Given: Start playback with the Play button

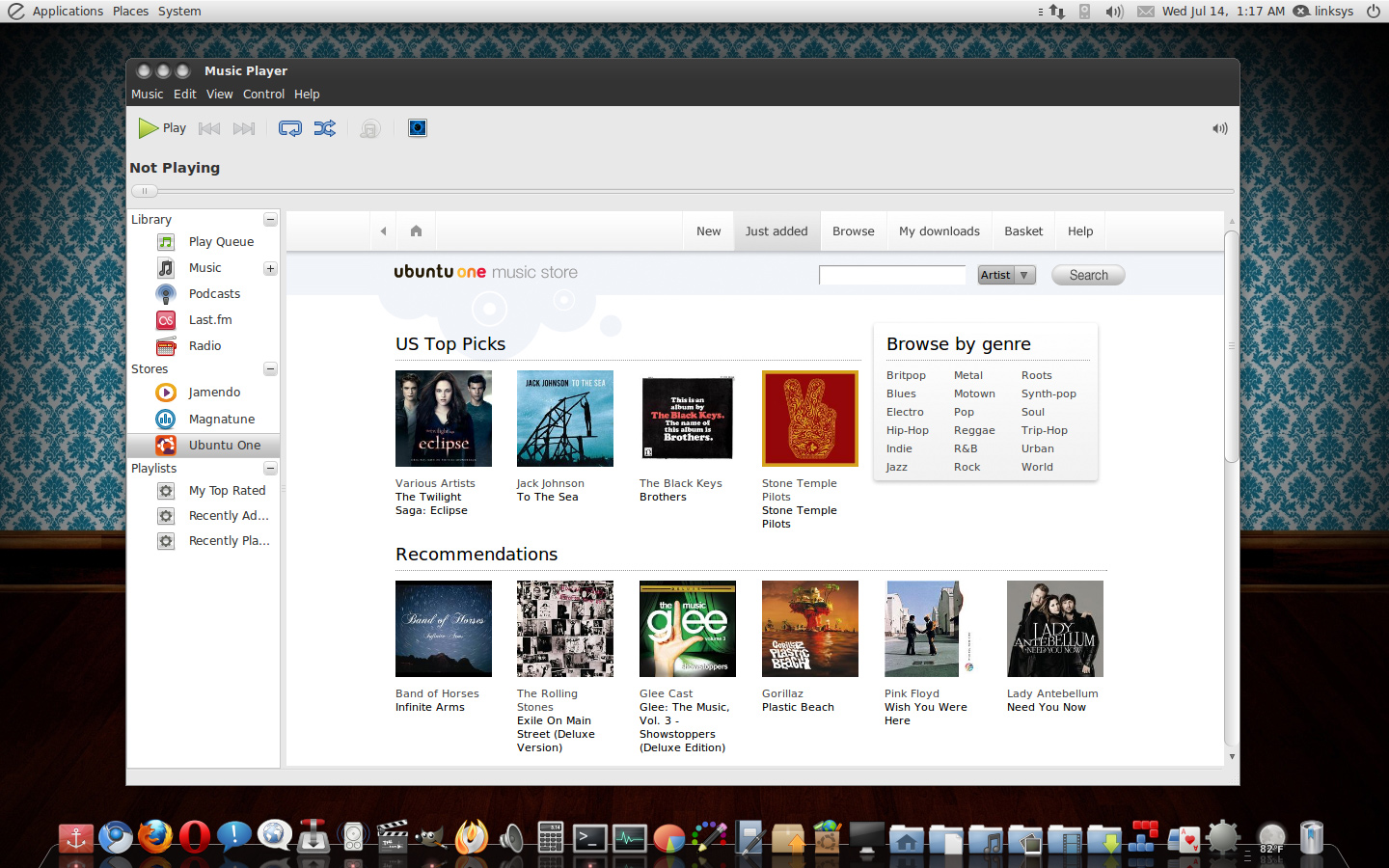Looking at the screenshot, I should pyautogui.click(x=162, y=128).
